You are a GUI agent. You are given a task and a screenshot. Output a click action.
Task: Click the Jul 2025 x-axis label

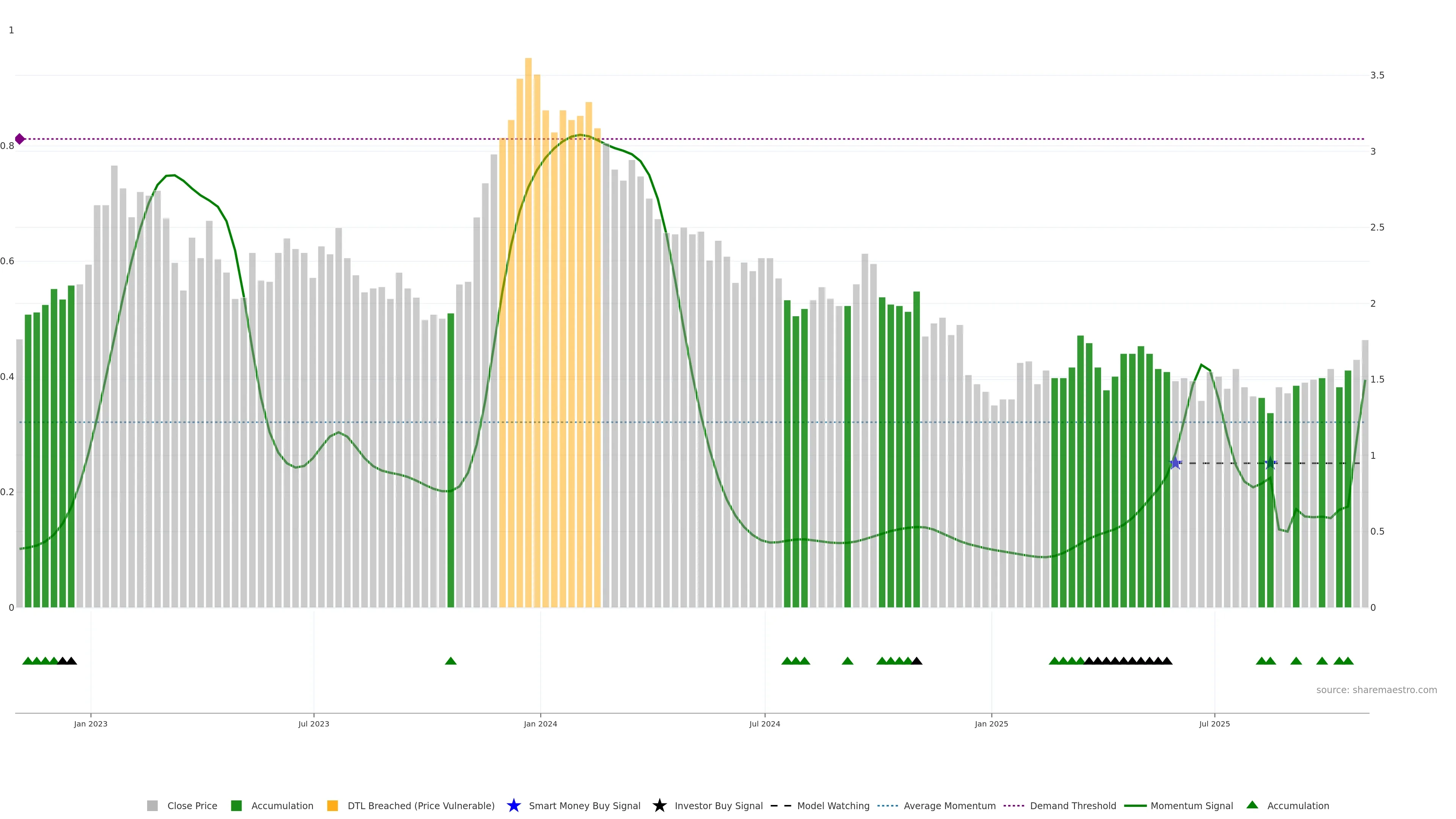click(x=1214, y=723)
